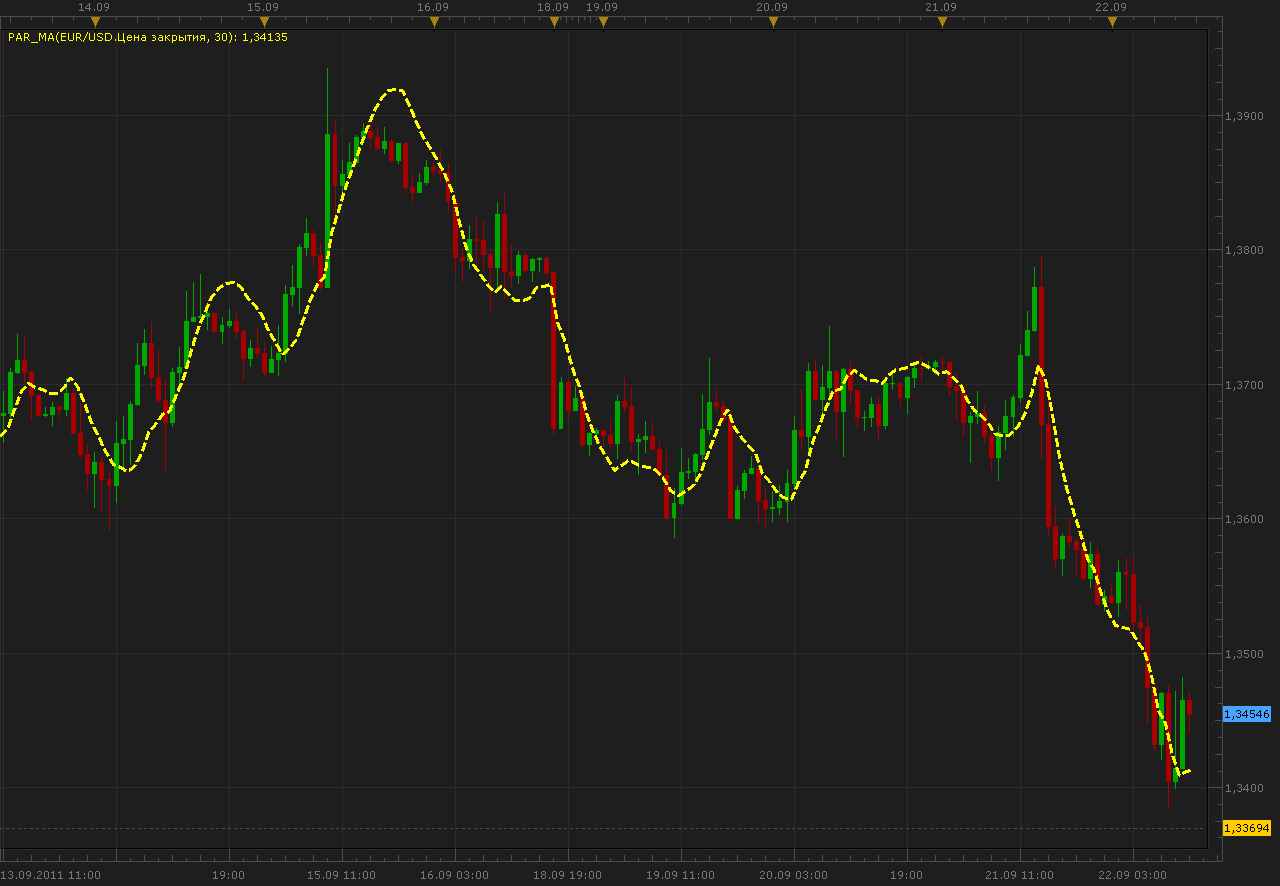Screen dimensions: 1280x886
Task: Click the 15.09 day marker triangle
Action: (264, 21)
